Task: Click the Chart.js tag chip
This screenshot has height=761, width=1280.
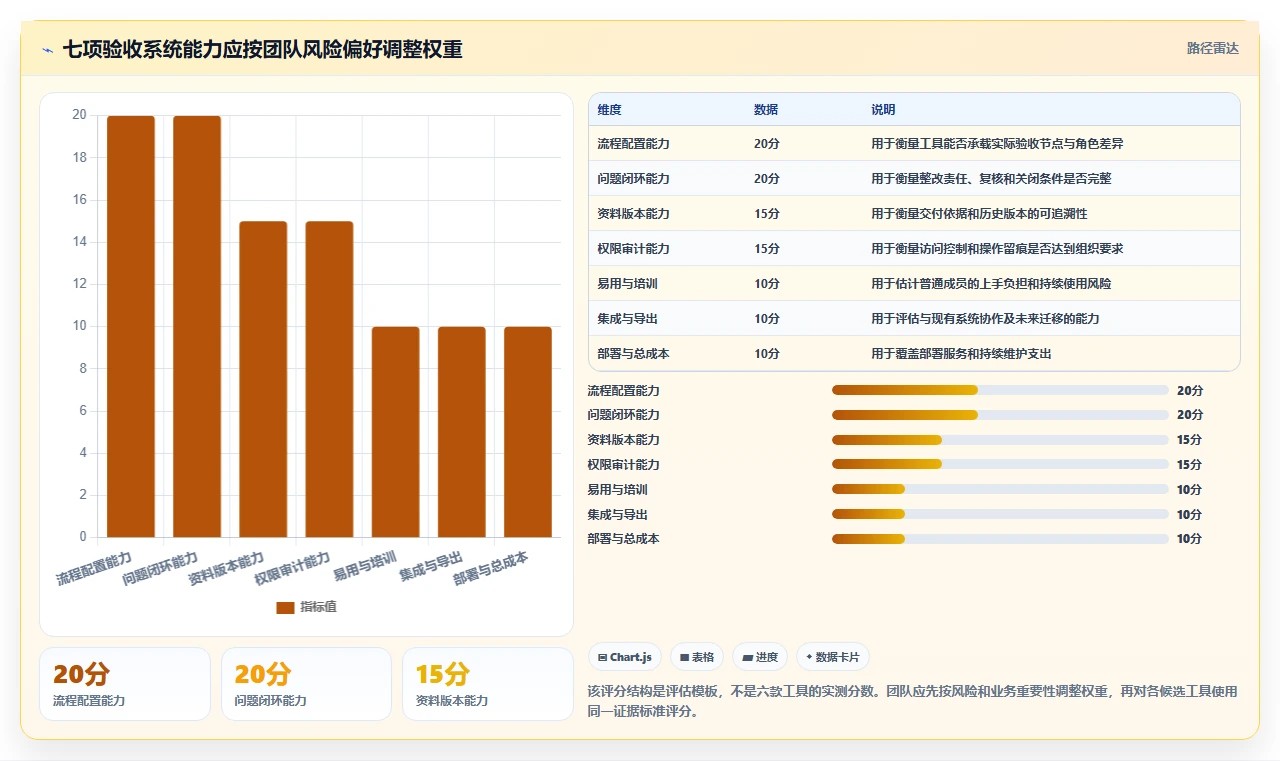Action: click(x=625, y=657)
